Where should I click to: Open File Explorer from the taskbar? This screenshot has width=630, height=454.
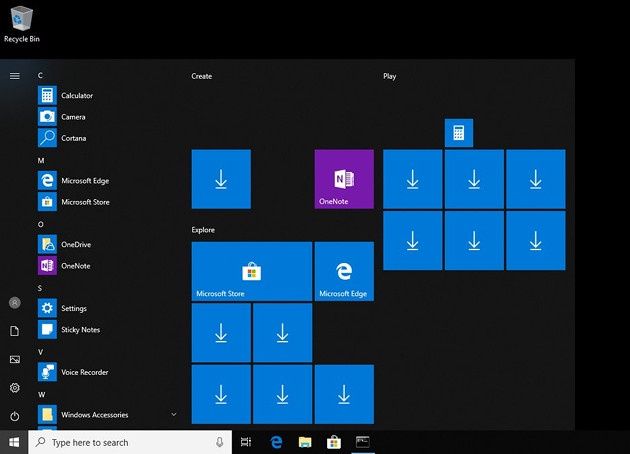(x=305, y=442)
